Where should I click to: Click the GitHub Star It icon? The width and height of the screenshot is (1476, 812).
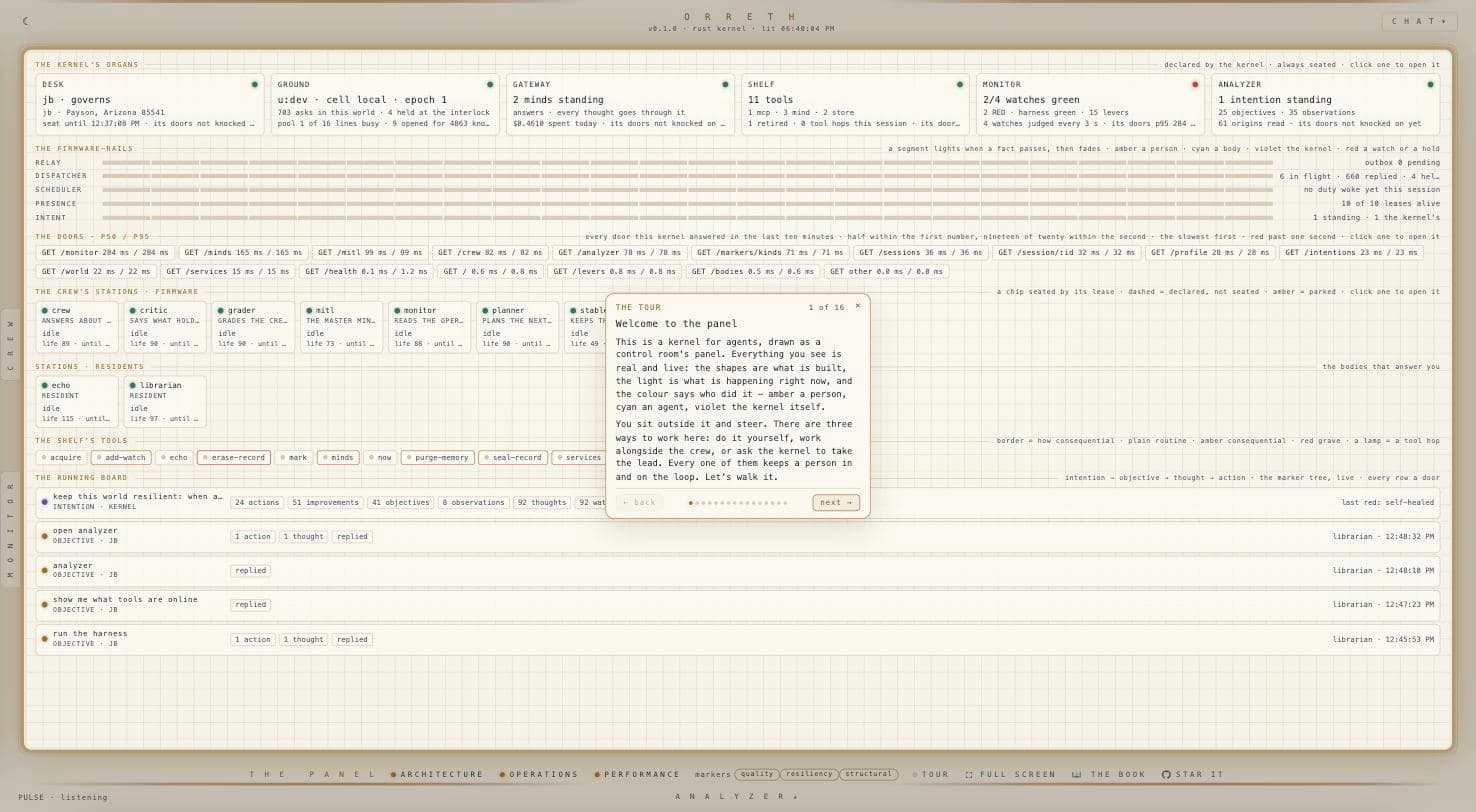click(x=1166, y=775)
